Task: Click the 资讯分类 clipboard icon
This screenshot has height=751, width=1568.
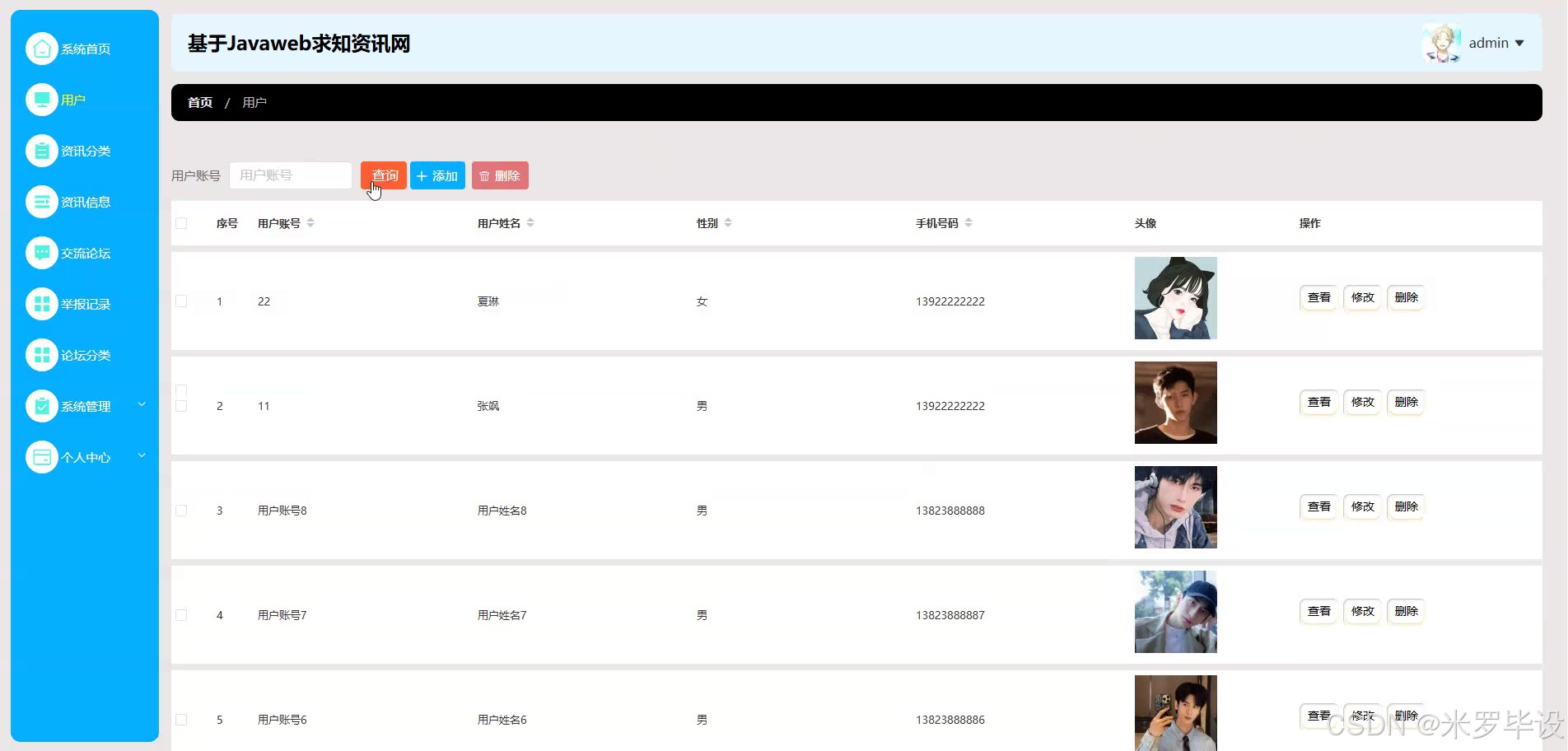Action: tap(42, 151)
